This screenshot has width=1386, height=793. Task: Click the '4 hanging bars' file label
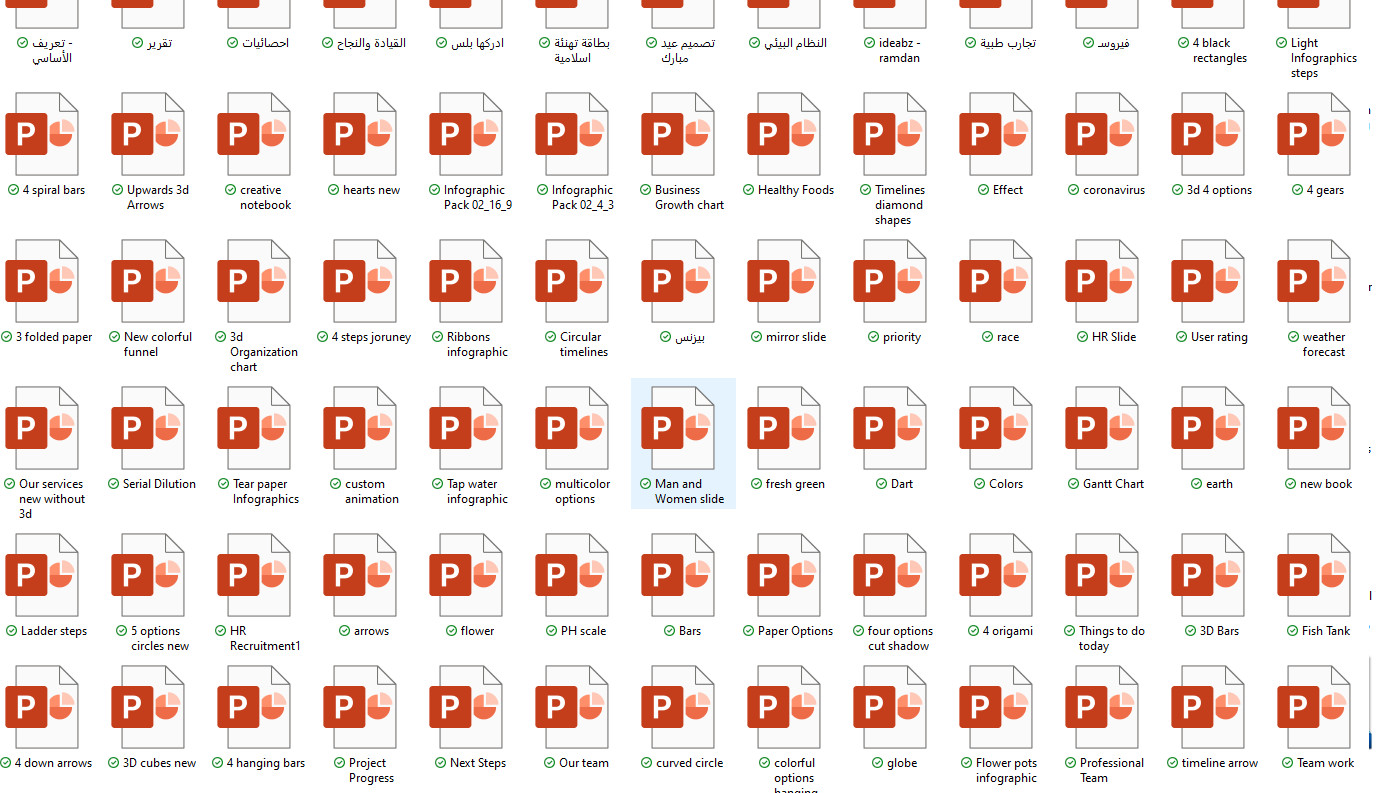[x=265, y=763]
